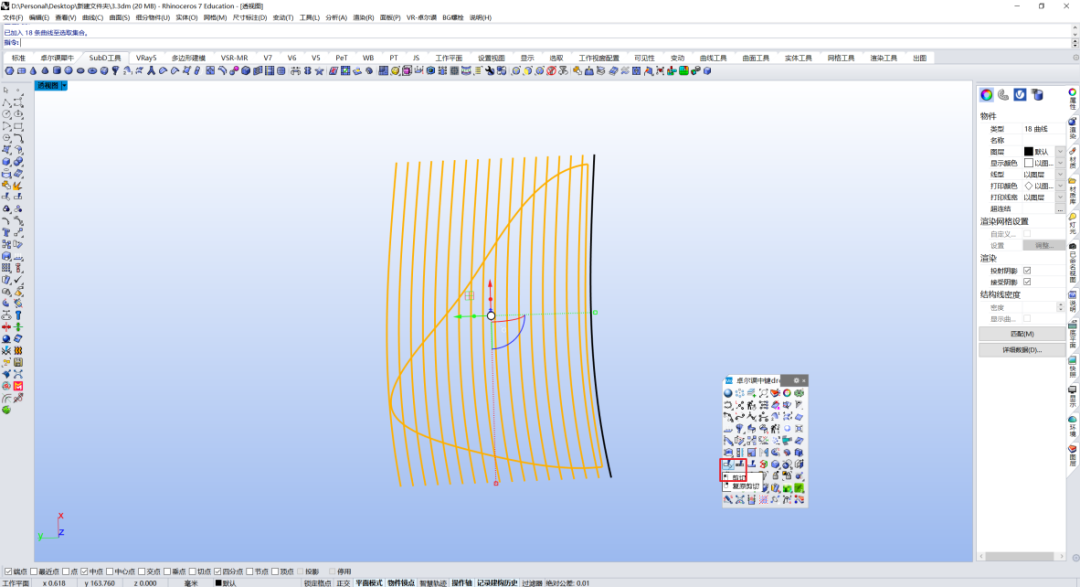
Task: Select the SubD cylinder tool icon
Action: (56, 71)
